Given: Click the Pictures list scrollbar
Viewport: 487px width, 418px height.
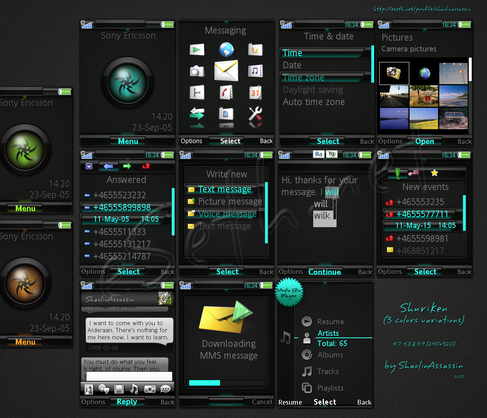Looking at the screenshot, I should 470,94.
